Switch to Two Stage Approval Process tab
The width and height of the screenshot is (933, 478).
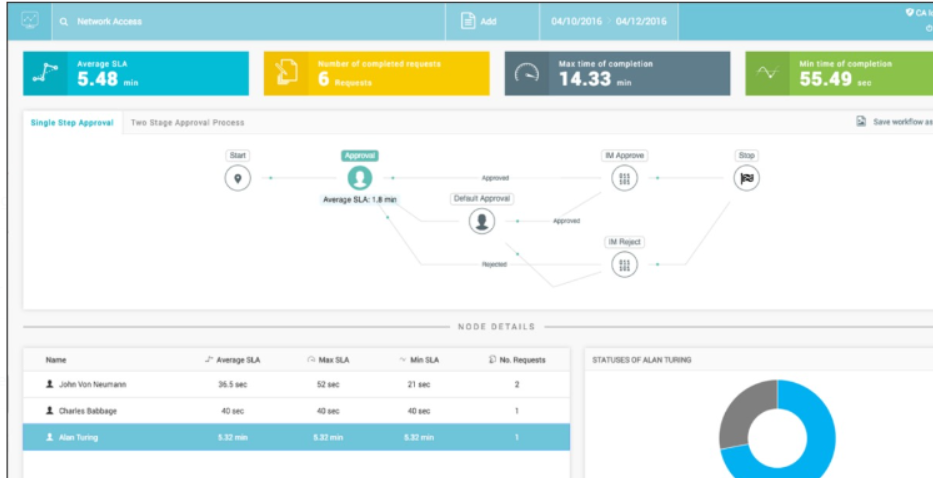(187, 123)
